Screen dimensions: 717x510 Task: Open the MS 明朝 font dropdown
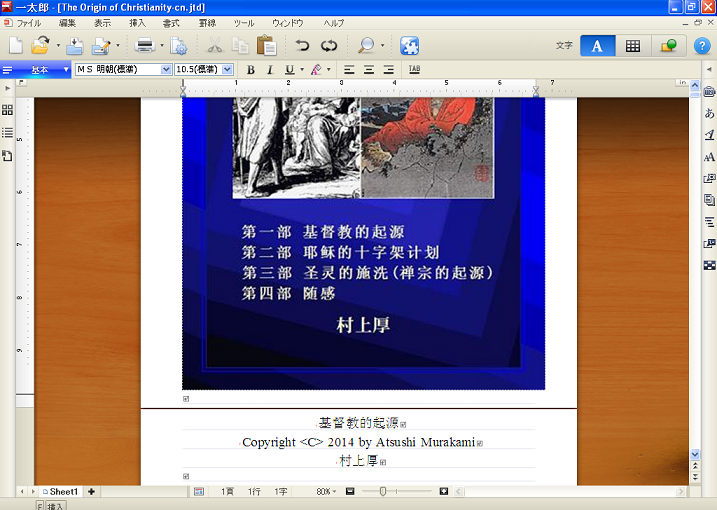click(166, 70)
